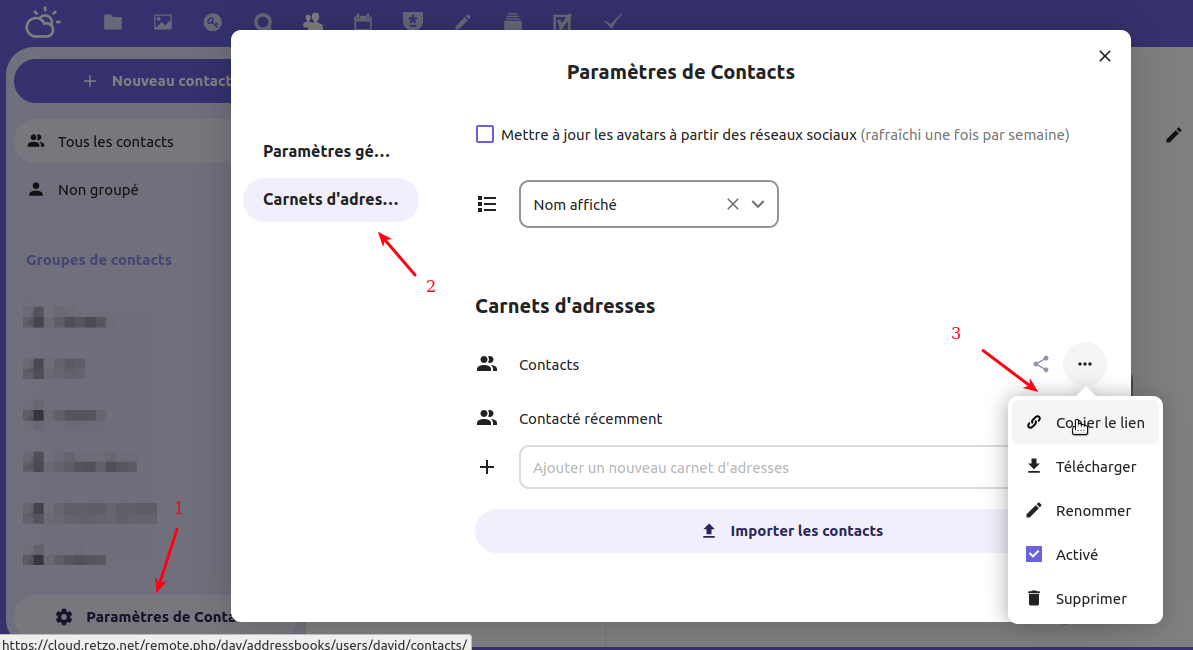Image resolution: width=1193 pixels, height=650 pixels.
Task: Switch to Paramètres généraux section
Action: 327,152
